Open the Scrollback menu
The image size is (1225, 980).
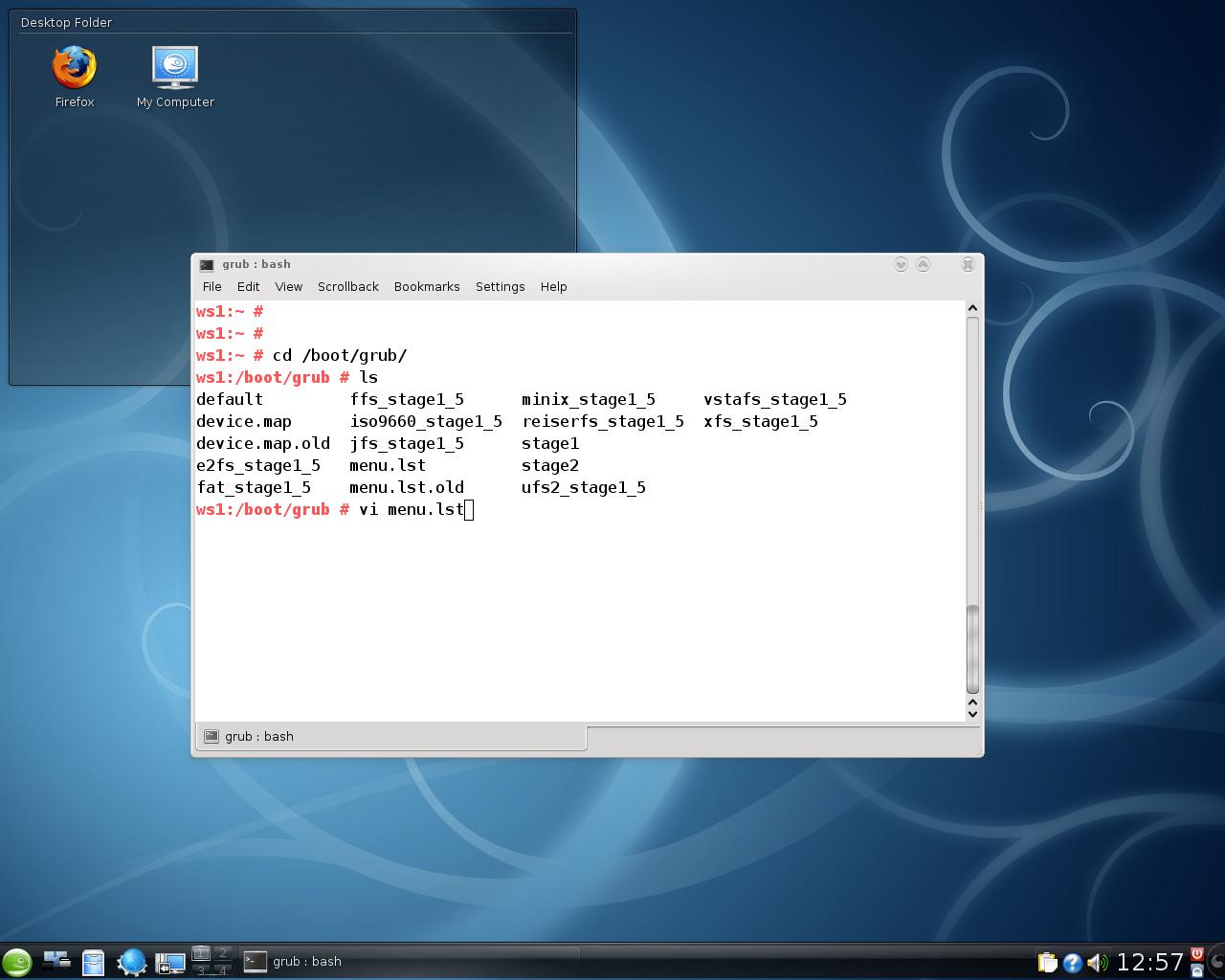(347, 286)
